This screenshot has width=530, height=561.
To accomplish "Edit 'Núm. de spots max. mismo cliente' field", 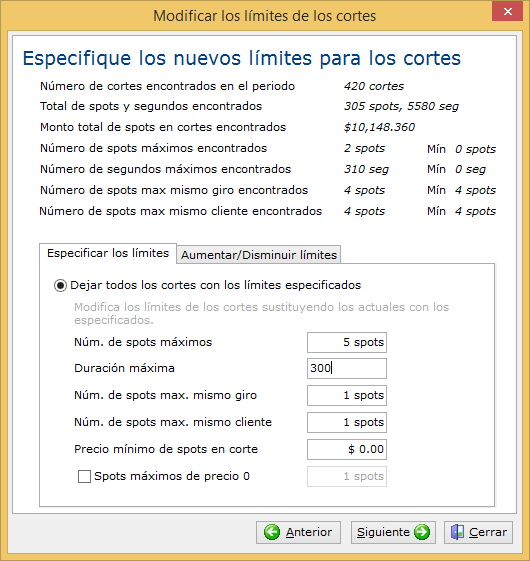I will (347, 422).
